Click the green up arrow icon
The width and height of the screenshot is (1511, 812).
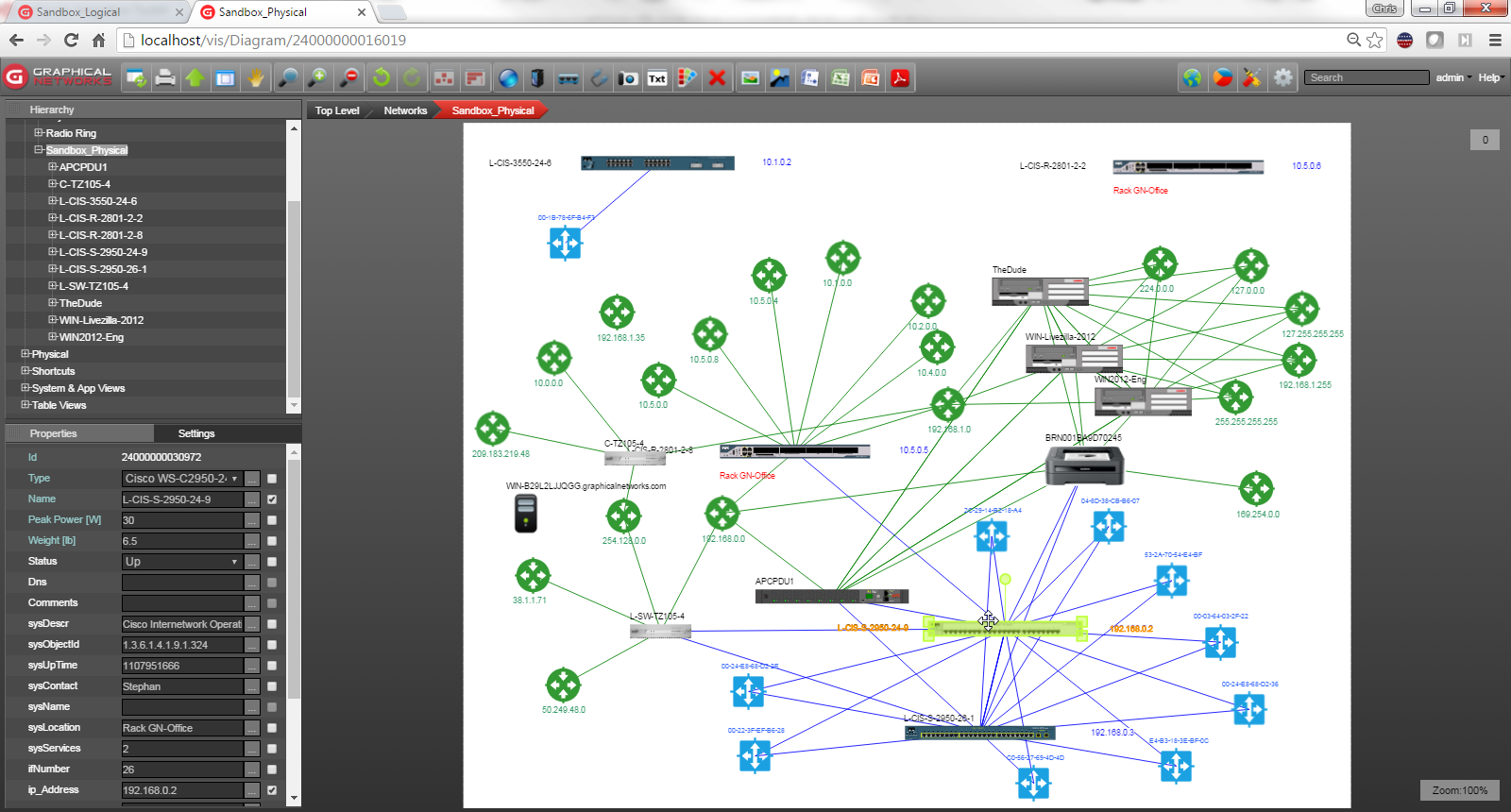click(x=195, y=77)
